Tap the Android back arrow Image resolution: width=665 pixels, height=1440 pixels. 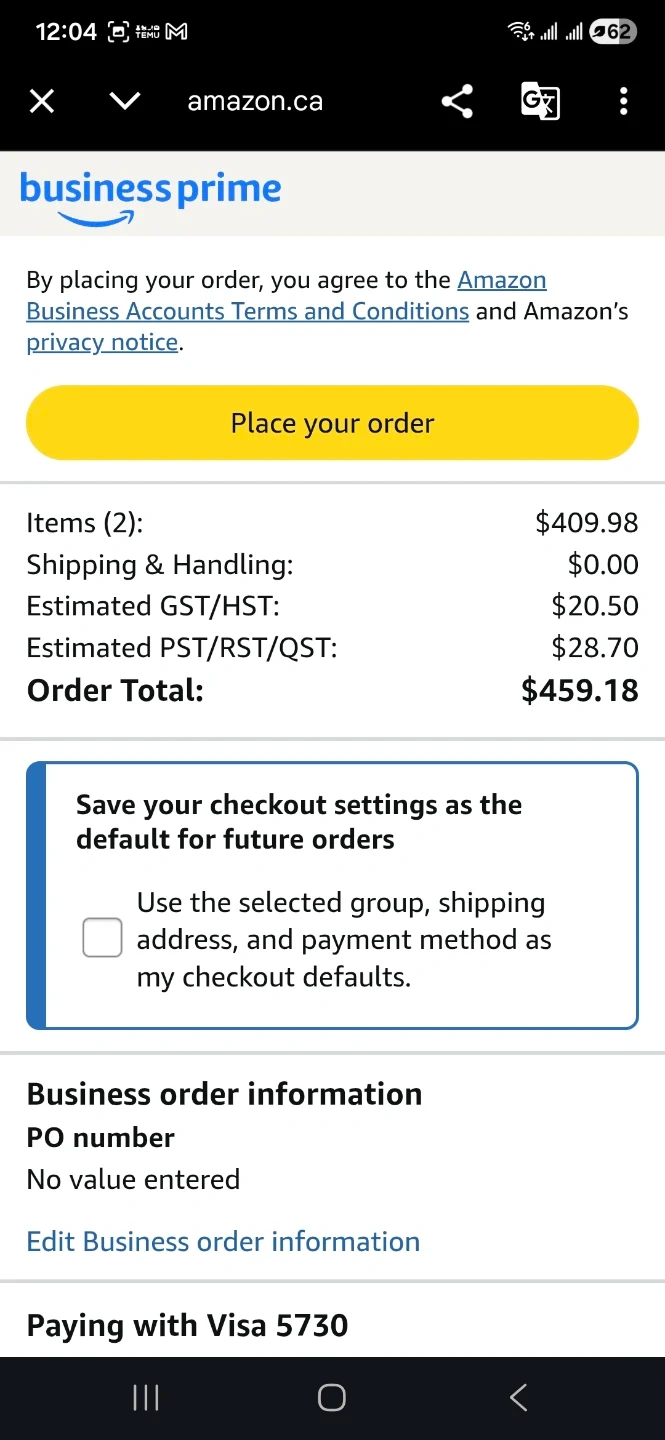point(518,1397)
